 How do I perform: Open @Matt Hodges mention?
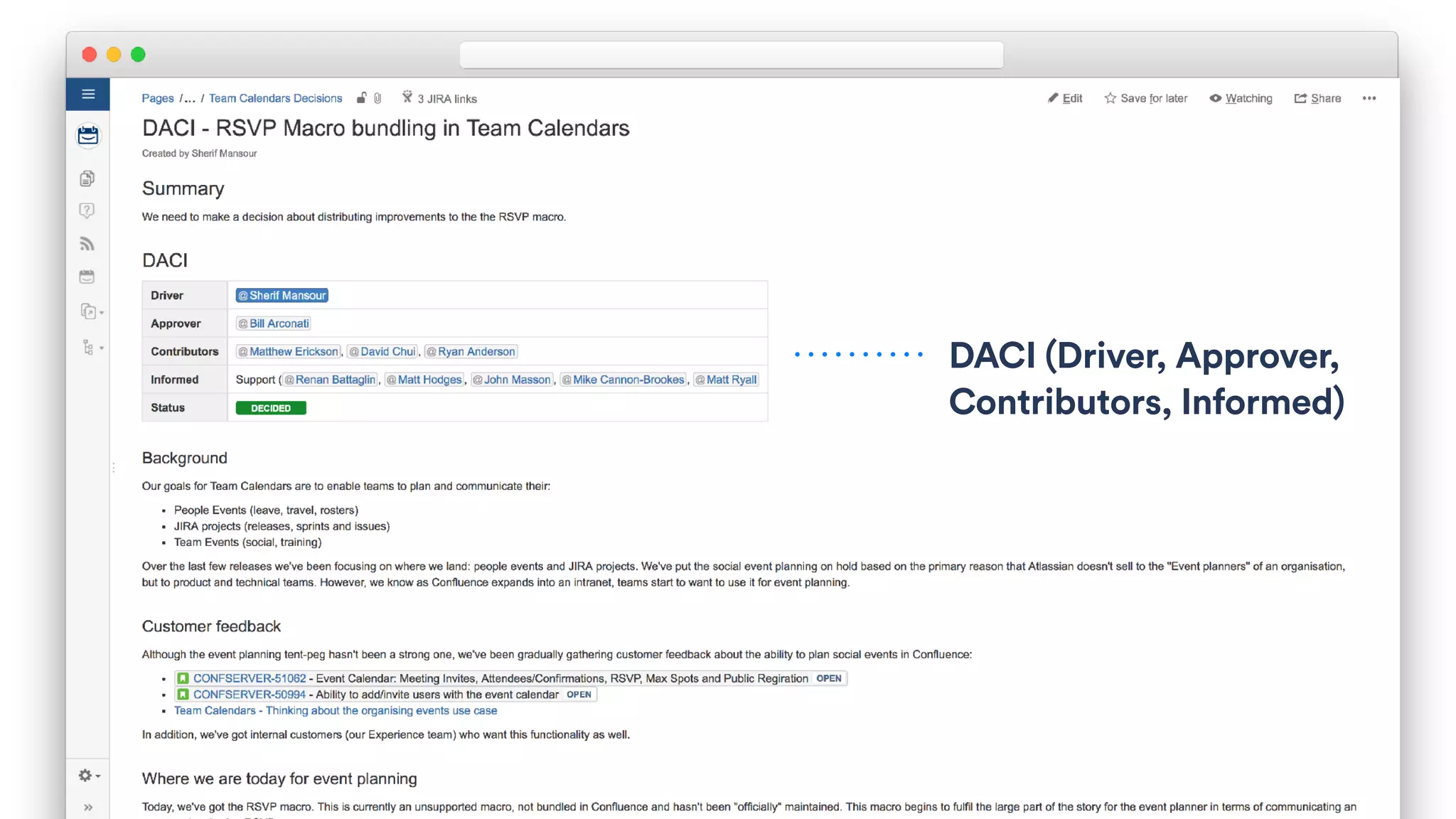pos(424,380)
